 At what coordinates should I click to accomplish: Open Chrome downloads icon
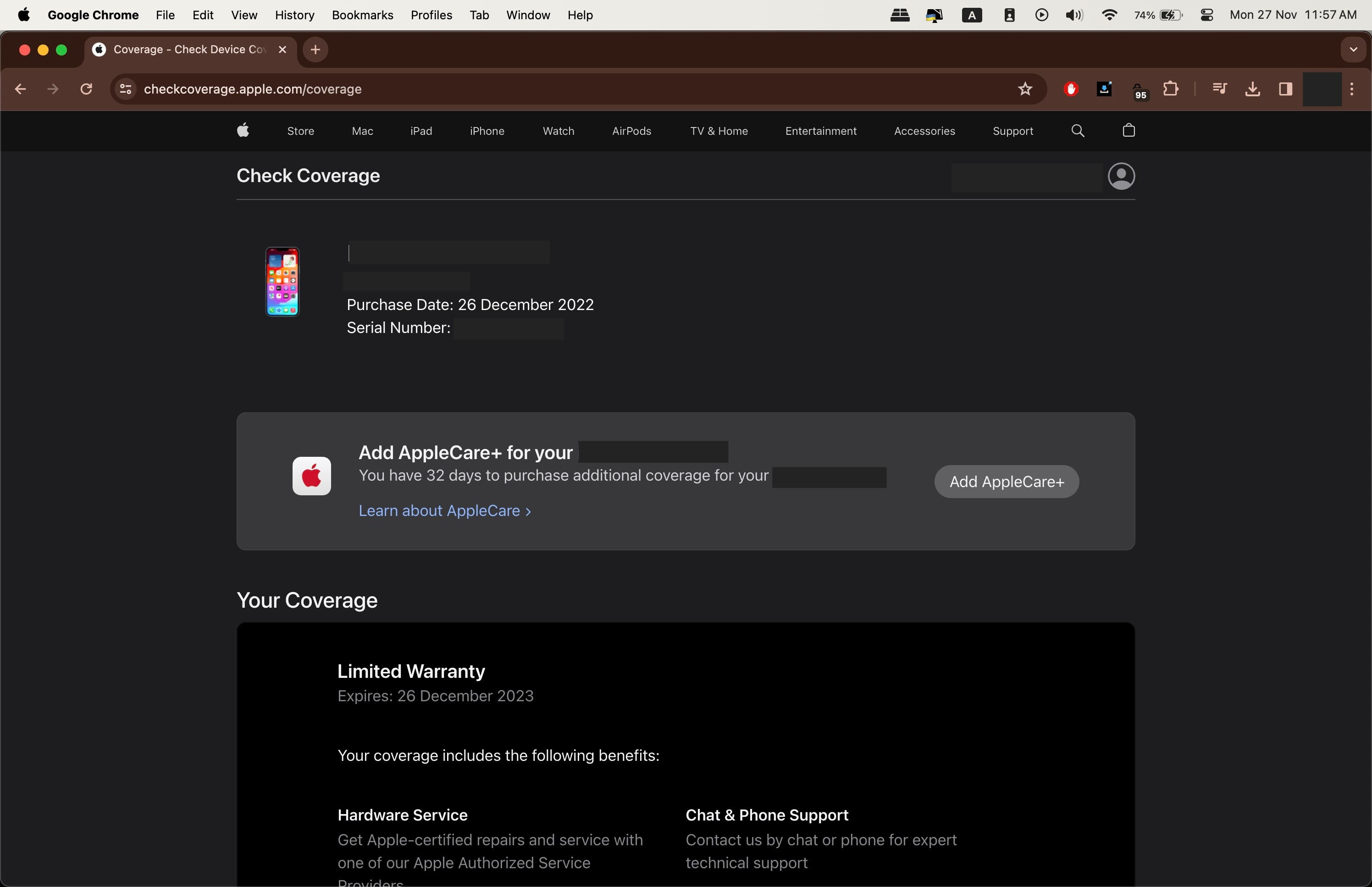coord(1252,89)
